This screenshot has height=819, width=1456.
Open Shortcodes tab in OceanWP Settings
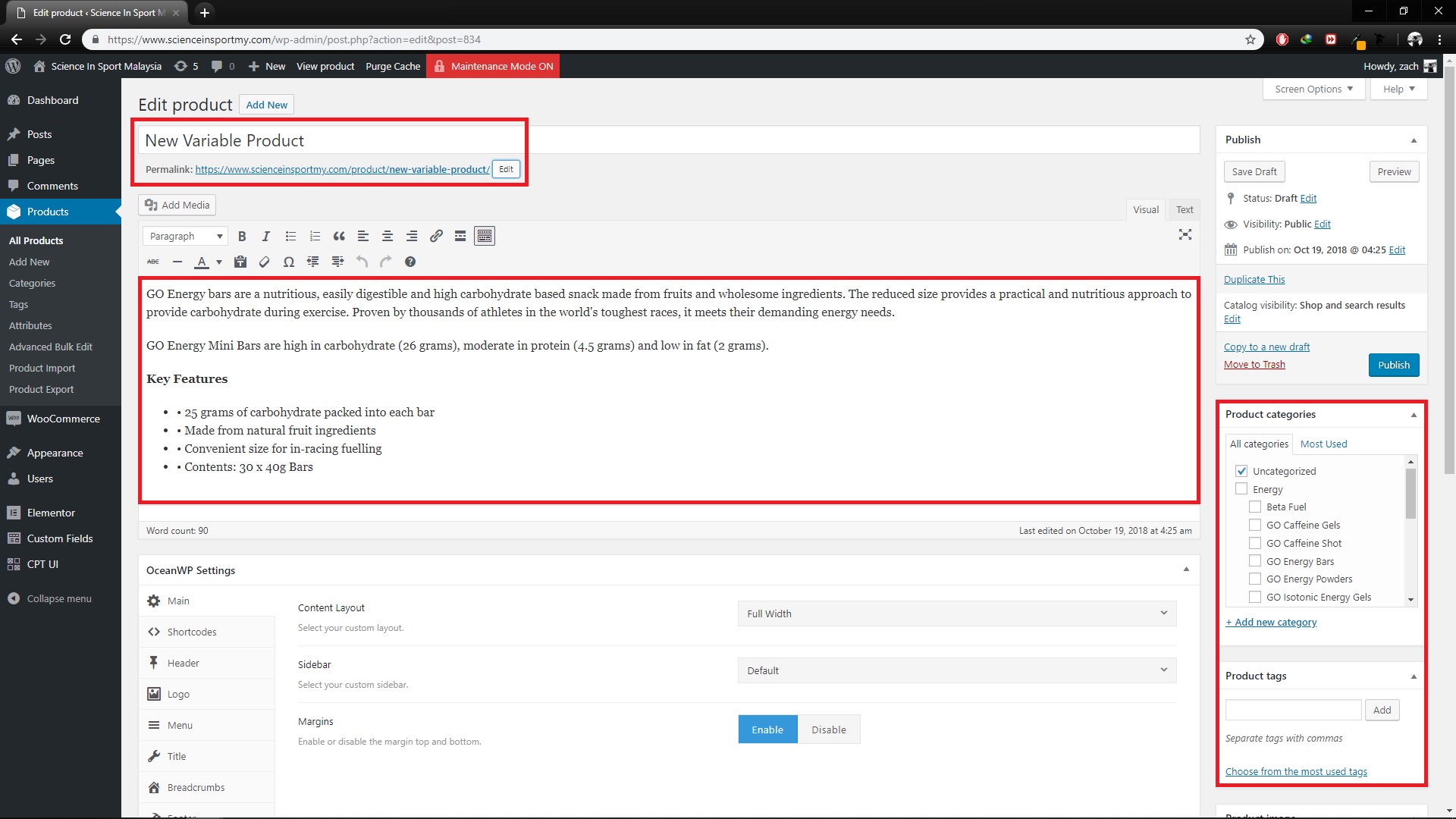coord(207,632)
